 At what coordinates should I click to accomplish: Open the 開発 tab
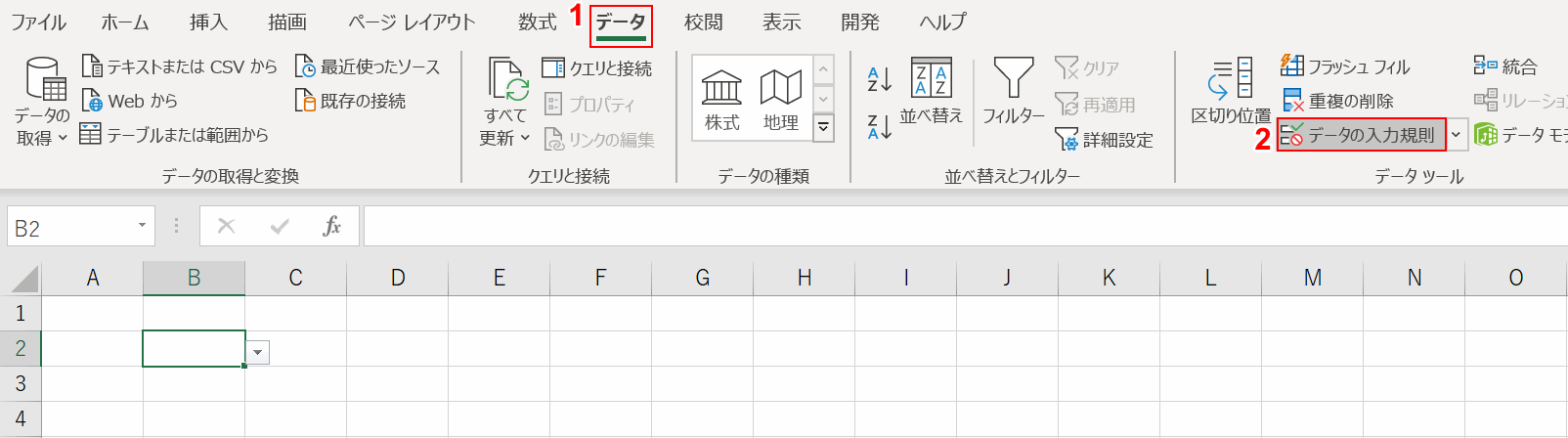click(860, 22)
